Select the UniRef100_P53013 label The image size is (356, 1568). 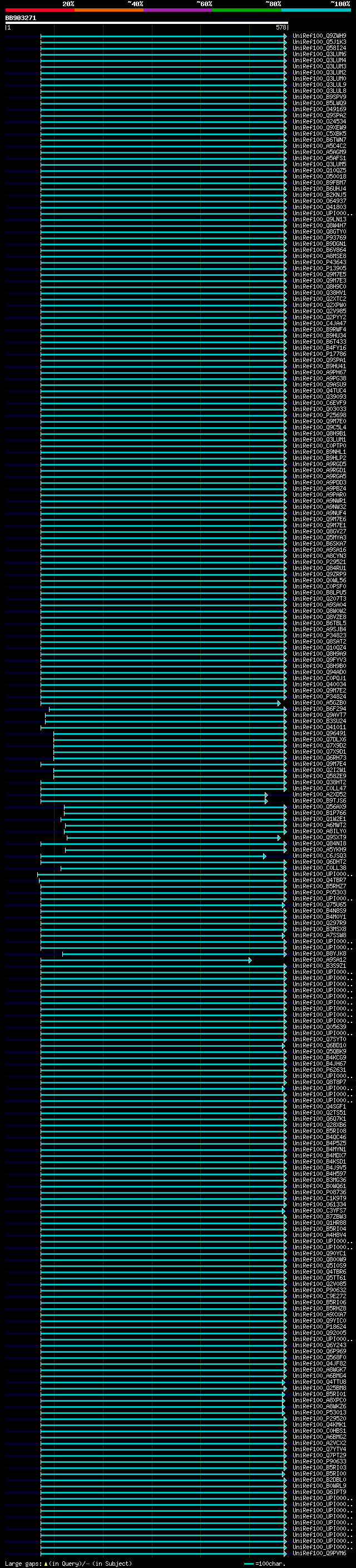point(319,1412)
